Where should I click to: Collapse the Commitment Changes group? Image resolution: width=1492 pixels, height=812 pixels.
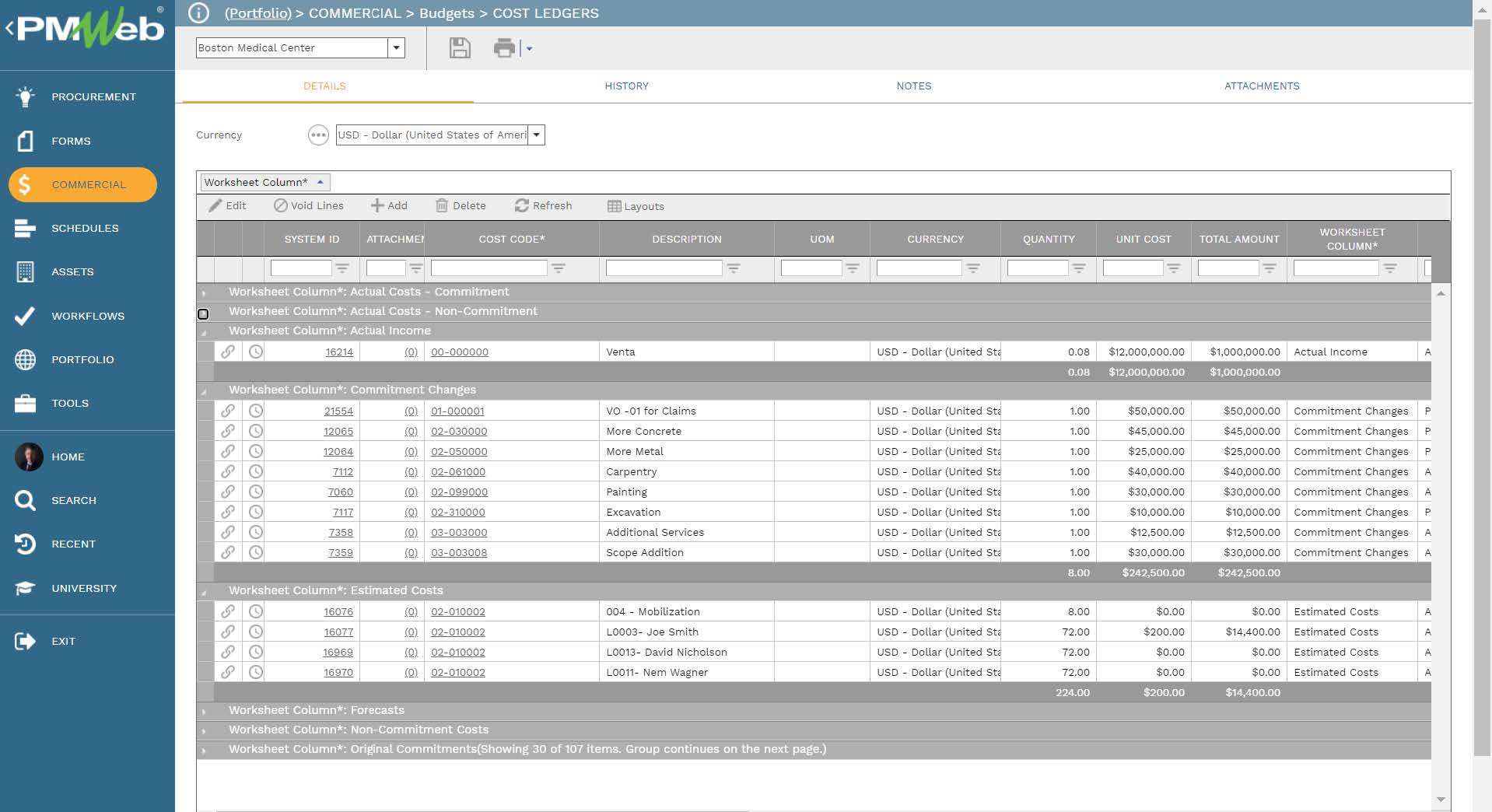[x=205, y=390]
